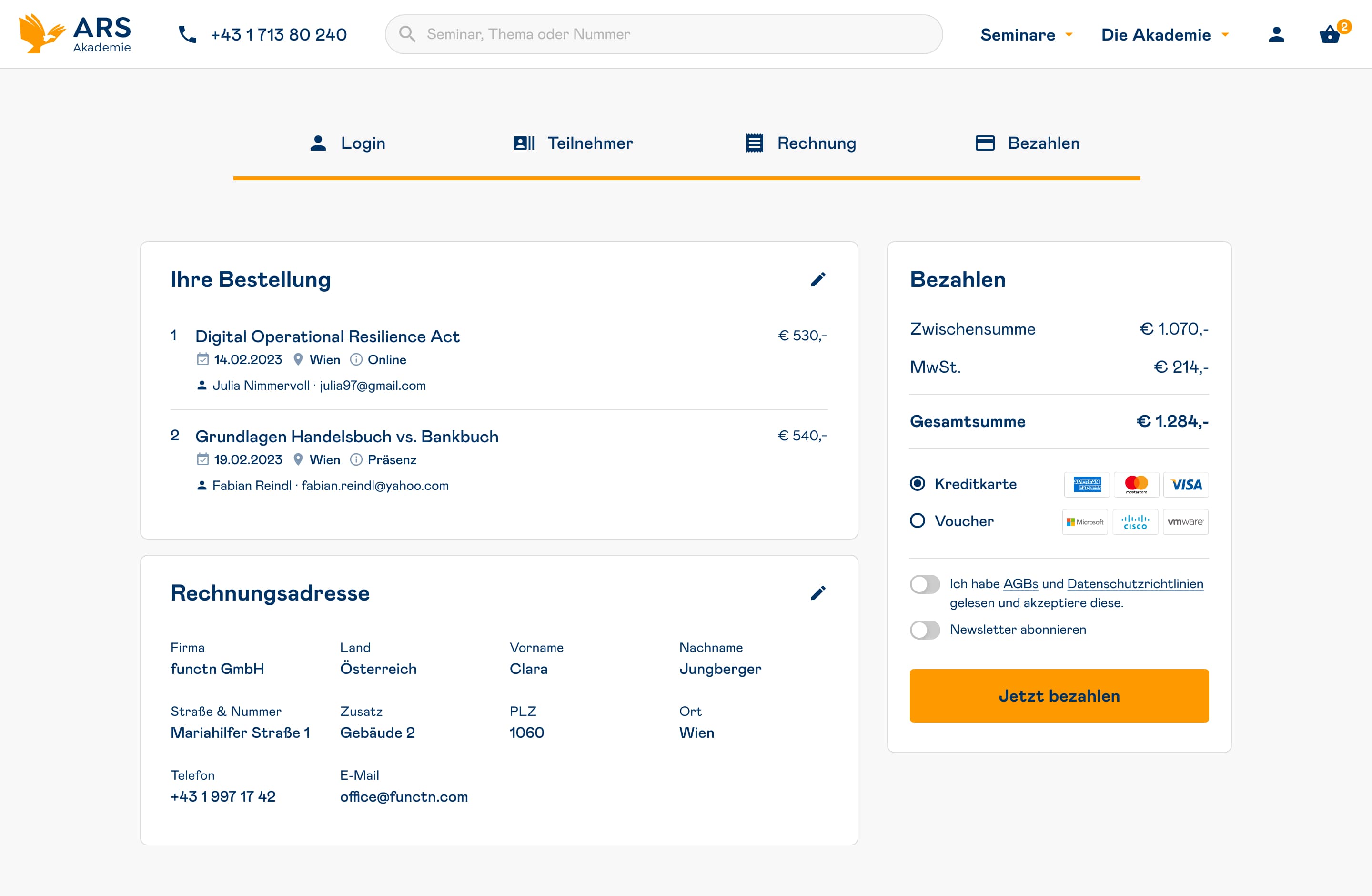
Task: Switch to the Rechnung step tab
Action: (x=801, y=143)
